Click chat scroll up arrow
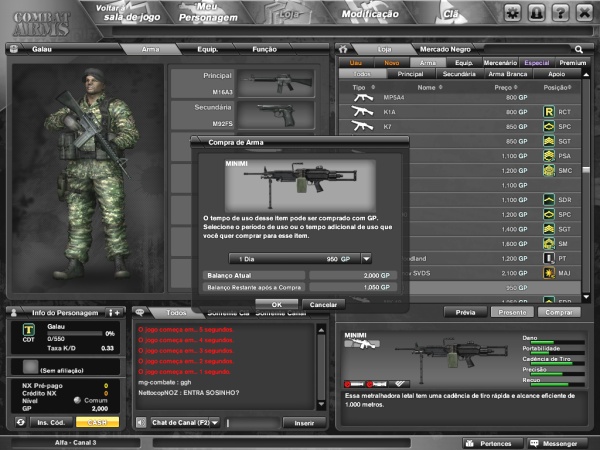The image size is (600, 450). pos(321,329)
